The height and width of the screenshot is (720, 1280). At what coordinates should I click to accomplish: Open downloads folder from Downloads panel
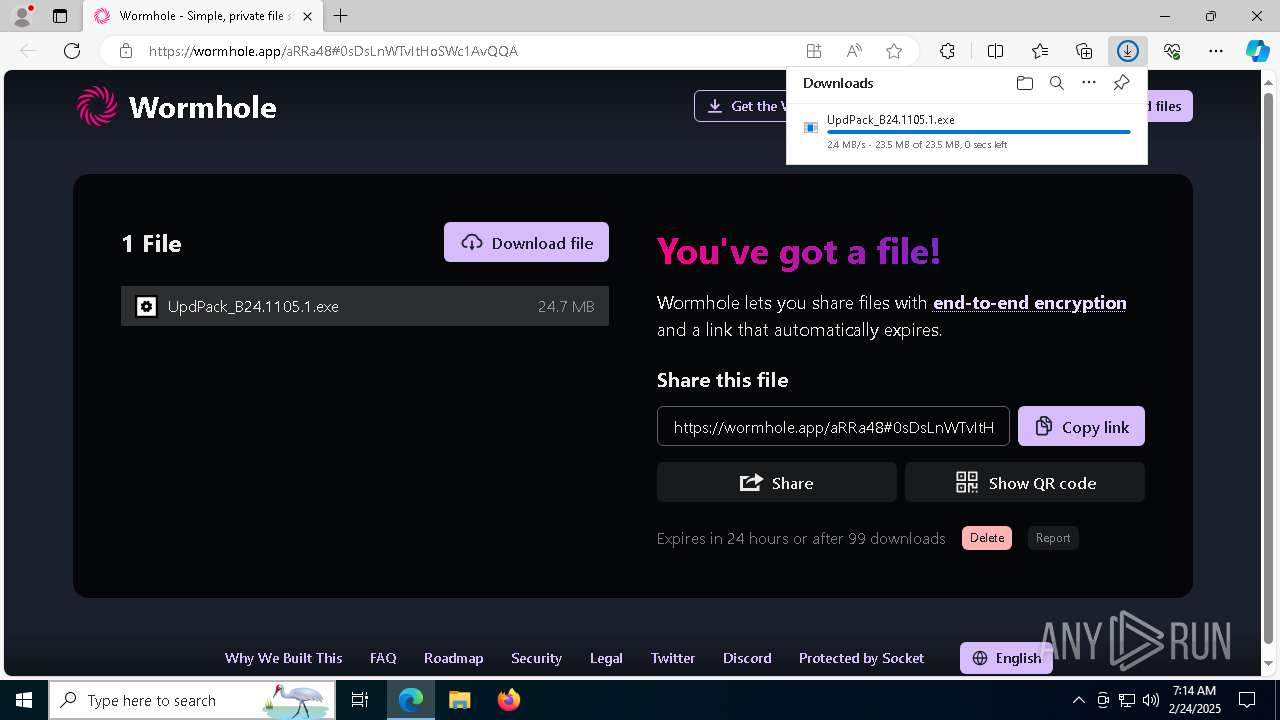(x=1024, y=83)
